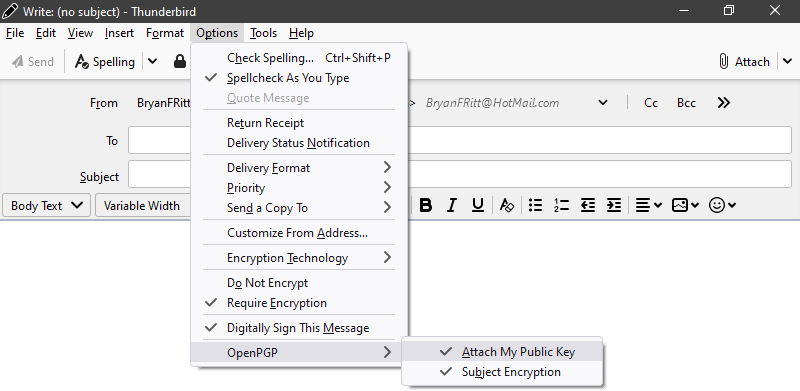Open the Help menu

(x=301, y=33)
